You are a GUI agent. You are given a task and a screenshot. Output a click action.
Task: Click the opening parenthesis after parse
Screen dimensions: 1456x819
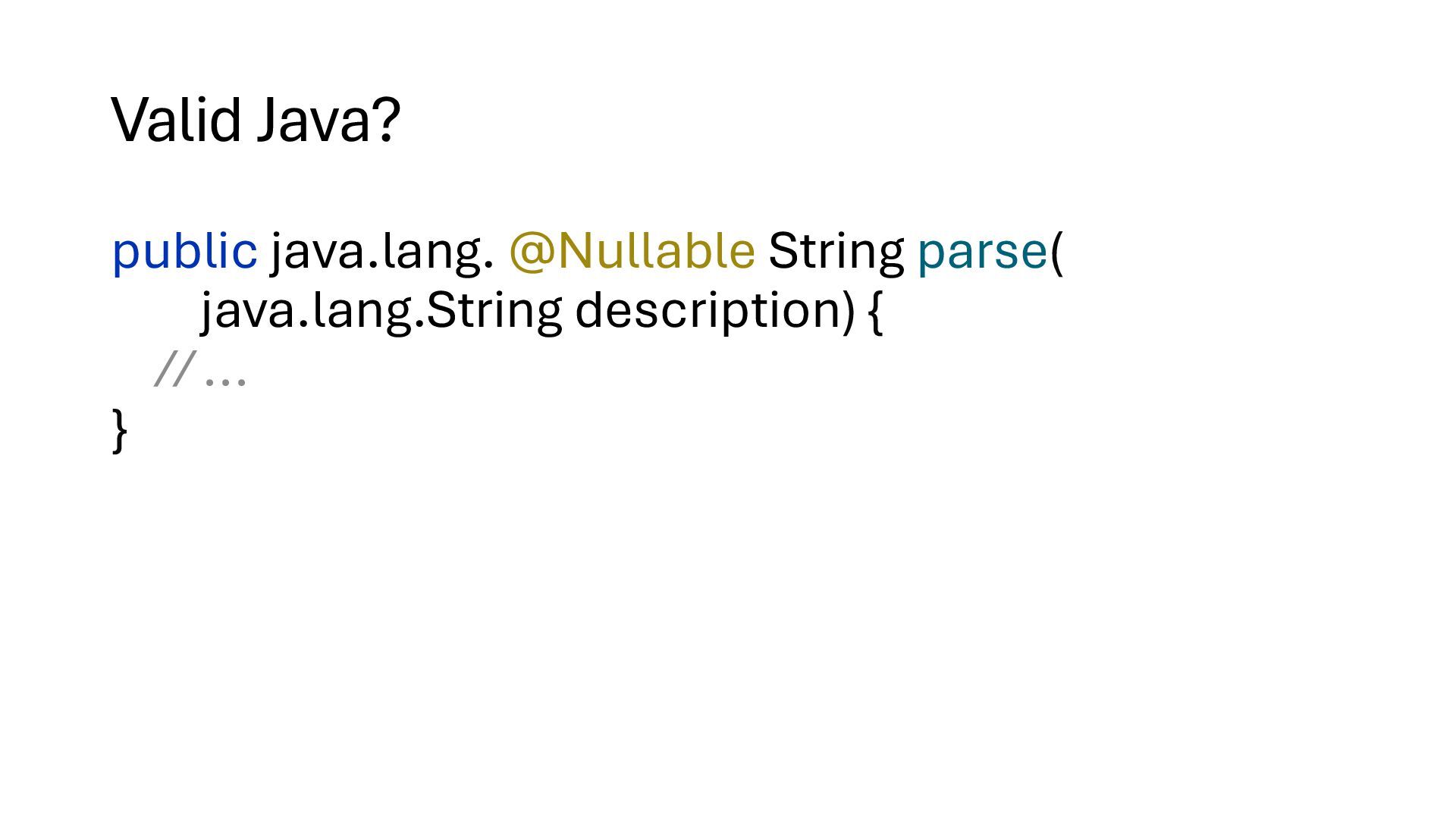click(1056, 252)
